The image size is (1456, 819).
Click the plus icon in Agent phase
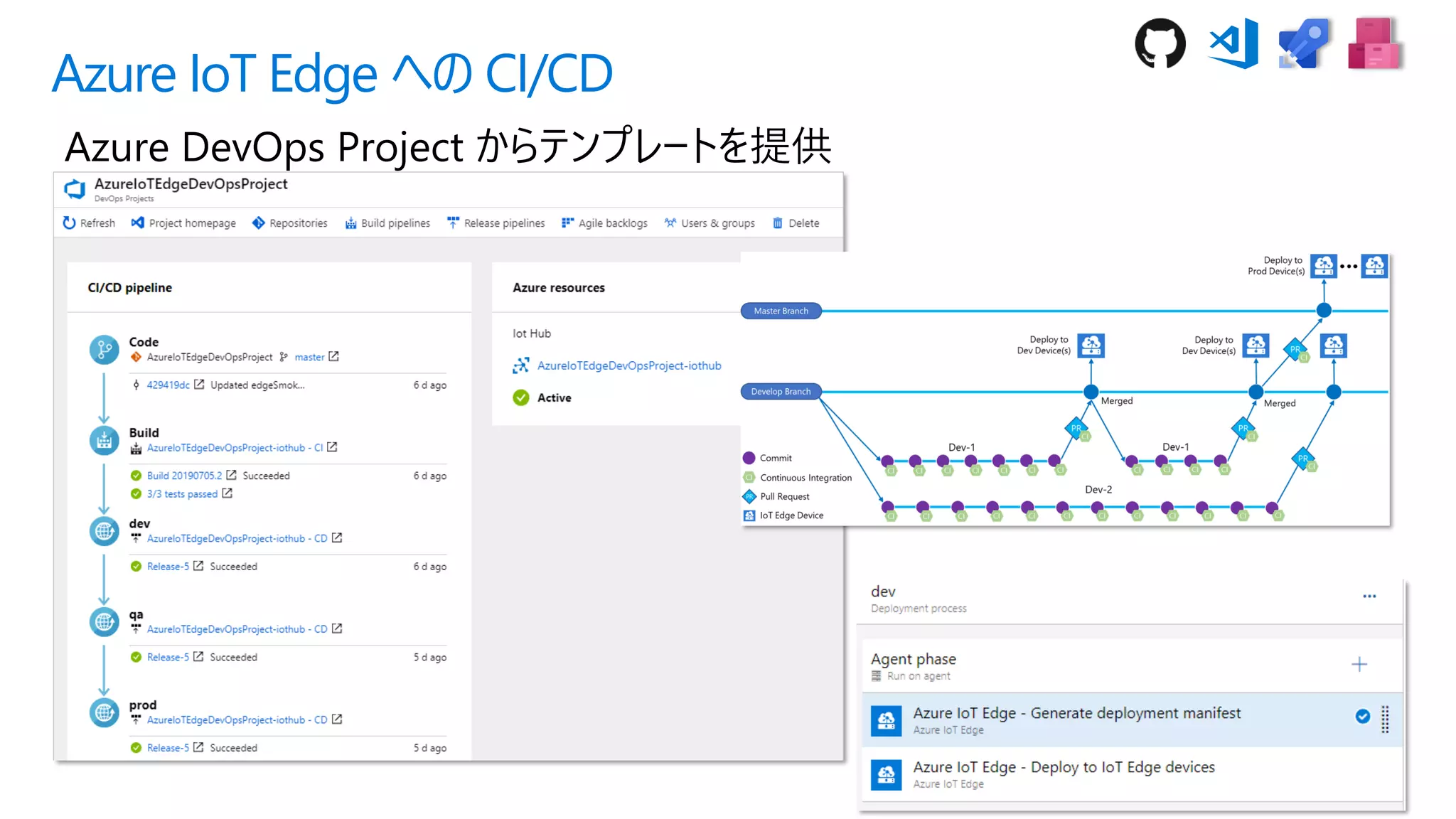1359,665
